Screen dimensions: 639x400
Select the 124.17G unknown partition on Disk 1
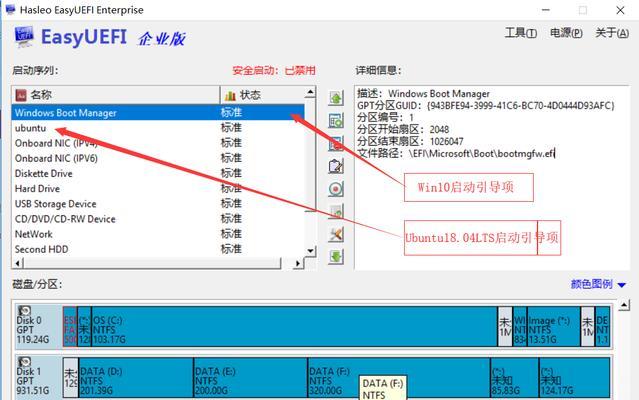pyautogui.click(x=575, y=377)
